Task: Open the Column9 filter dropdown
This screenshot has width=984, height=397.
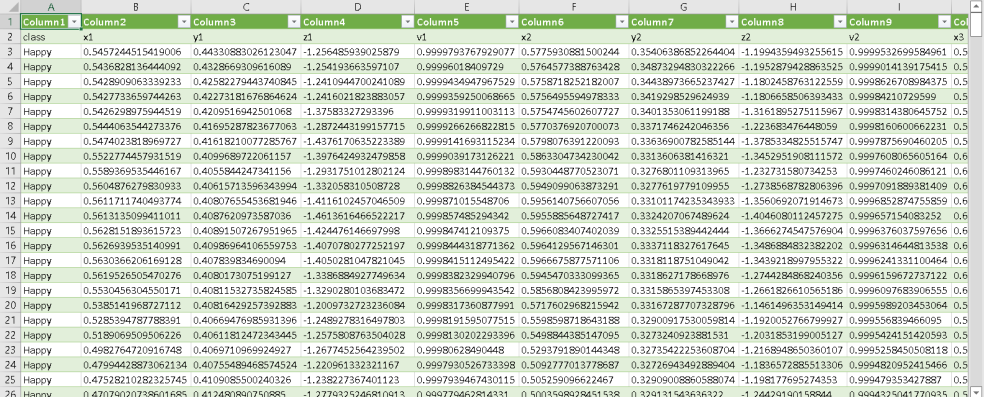Action: 944,22
